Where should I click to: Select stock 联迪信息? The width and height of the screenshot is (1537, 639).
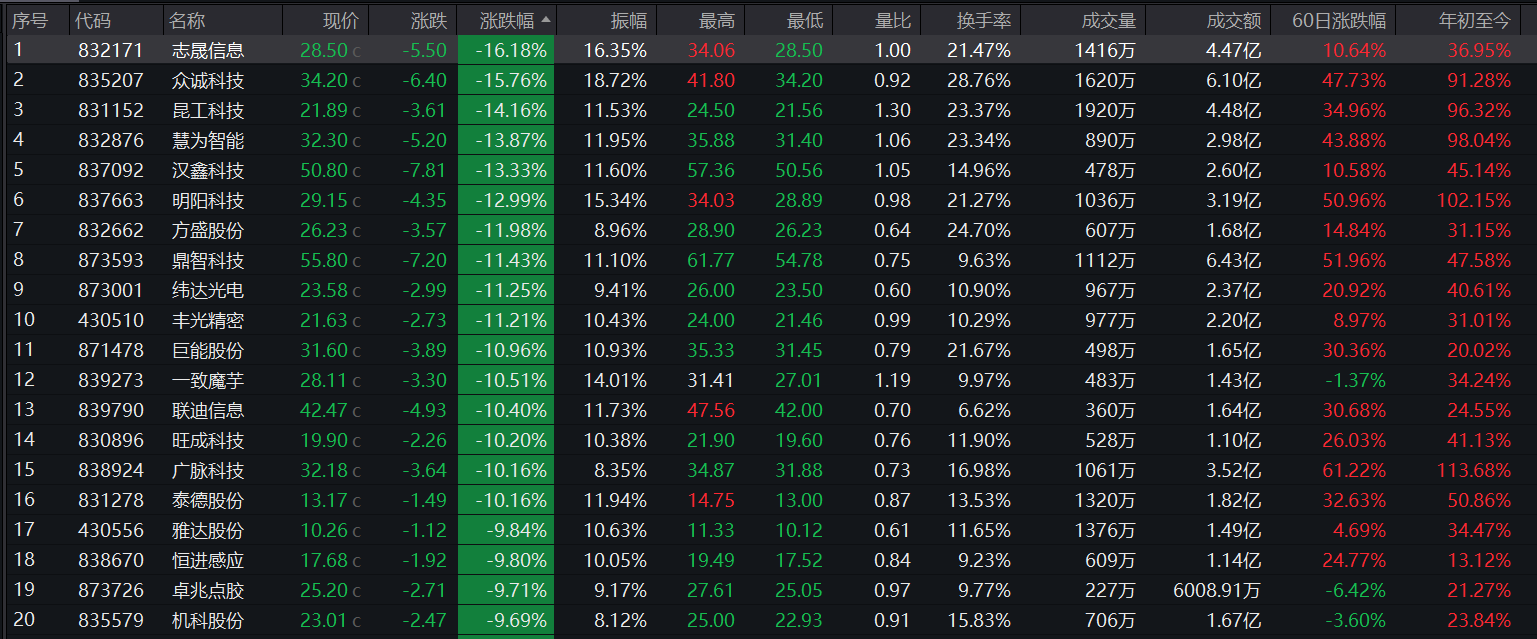208,410
